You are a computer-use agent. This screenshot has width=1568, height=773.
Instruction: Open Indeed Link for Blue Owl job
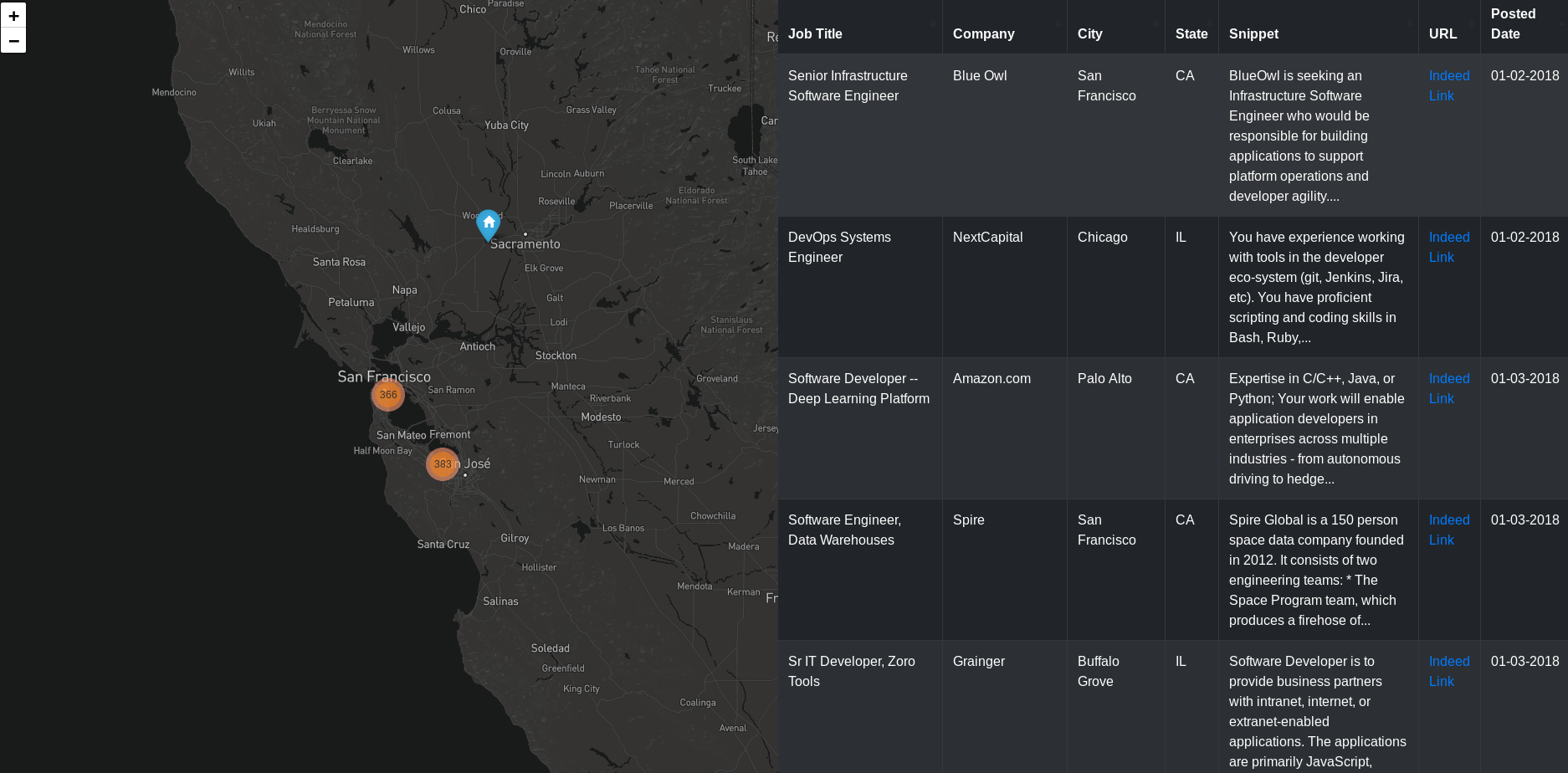click(1449, 85)
